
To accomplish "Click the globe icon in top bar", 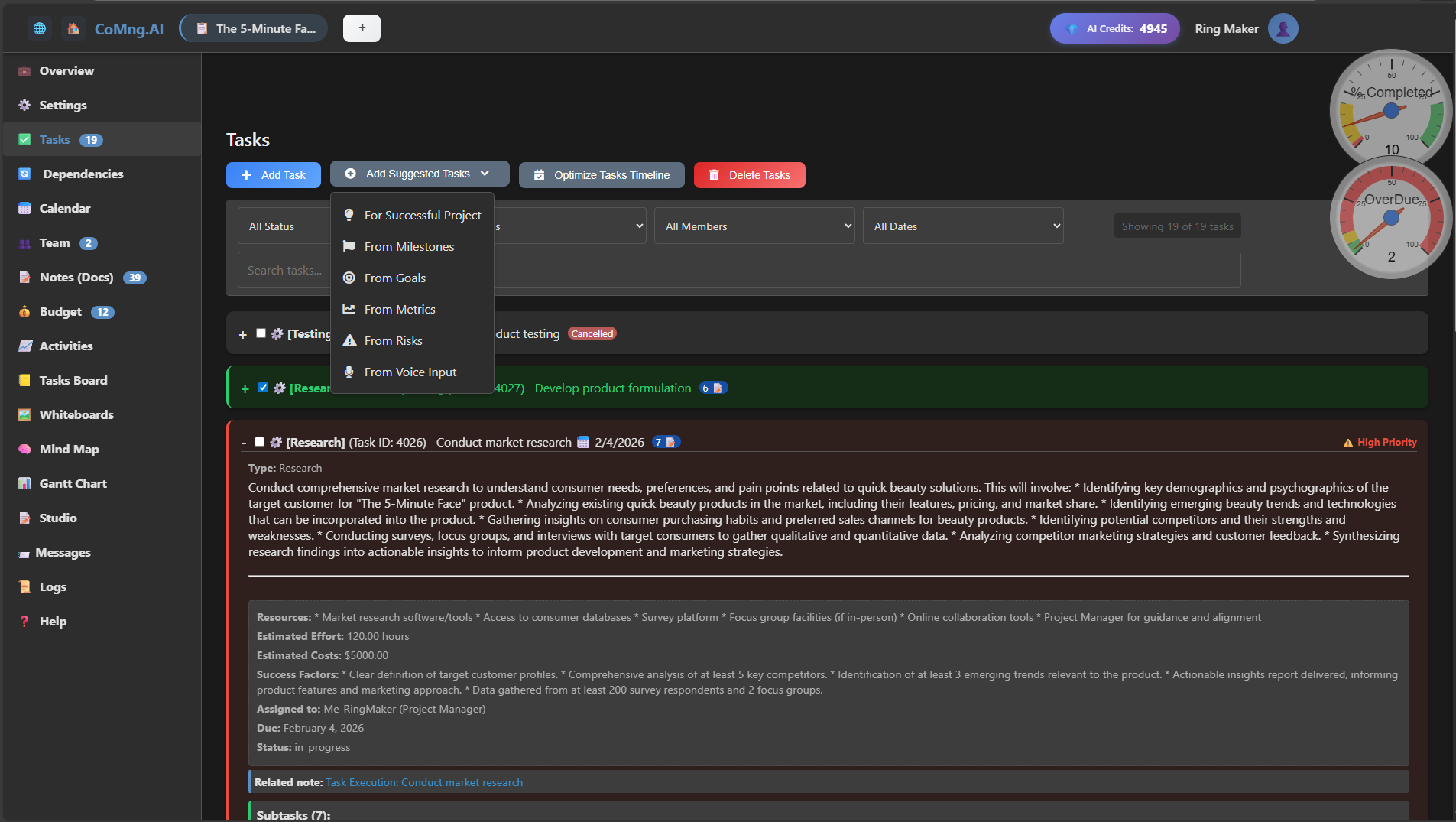I will (40, 28).
